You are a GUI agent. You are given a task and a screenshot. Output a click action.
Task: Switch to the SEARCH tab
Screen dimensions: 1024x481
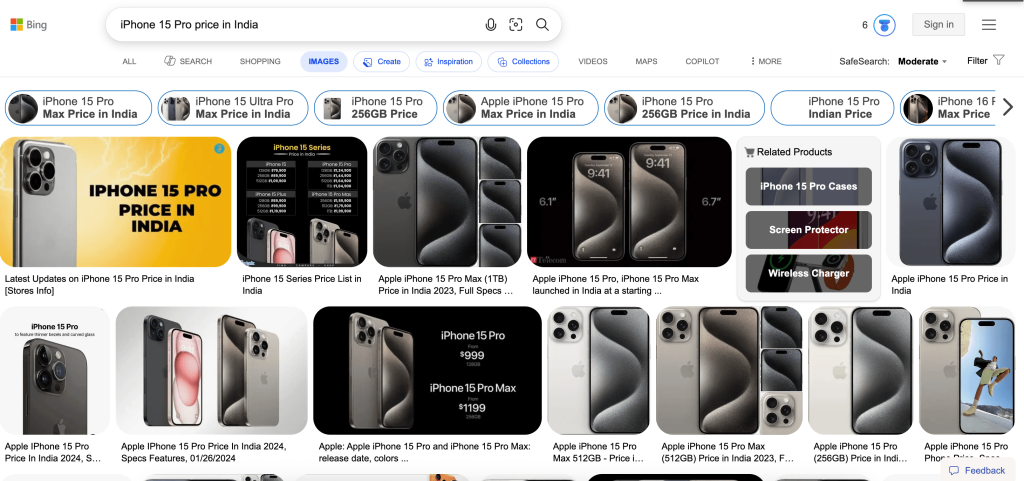[x=188, y=61]
